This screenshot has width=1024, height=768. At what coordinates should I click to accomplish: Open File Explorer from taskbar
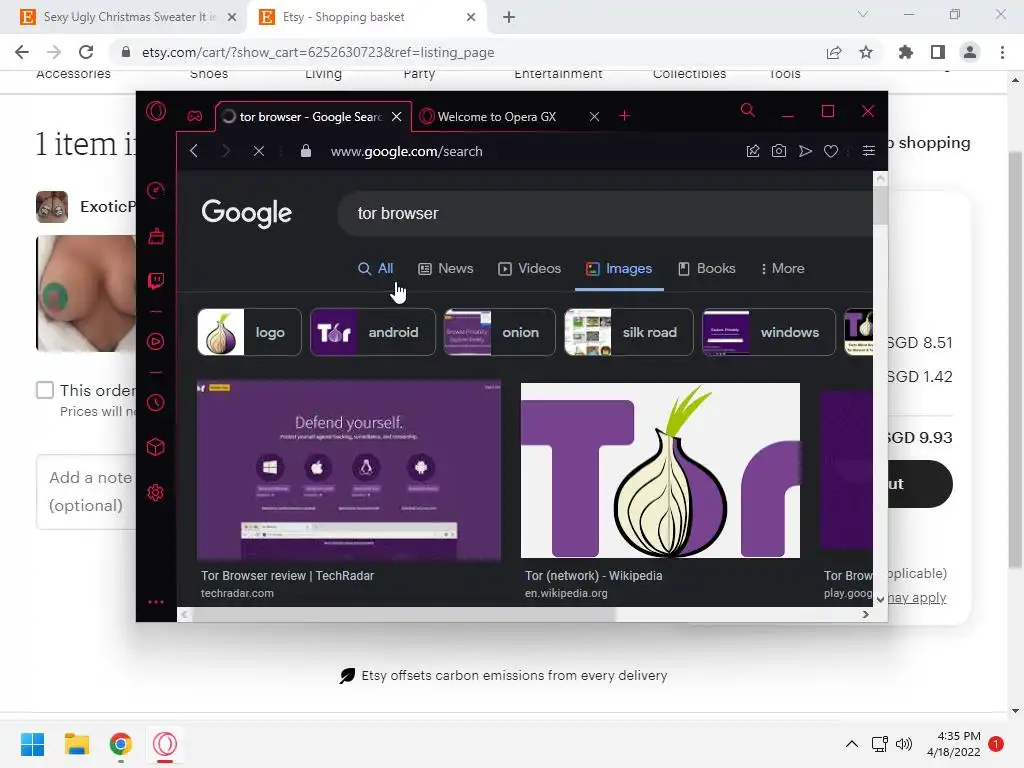point(76,744)
